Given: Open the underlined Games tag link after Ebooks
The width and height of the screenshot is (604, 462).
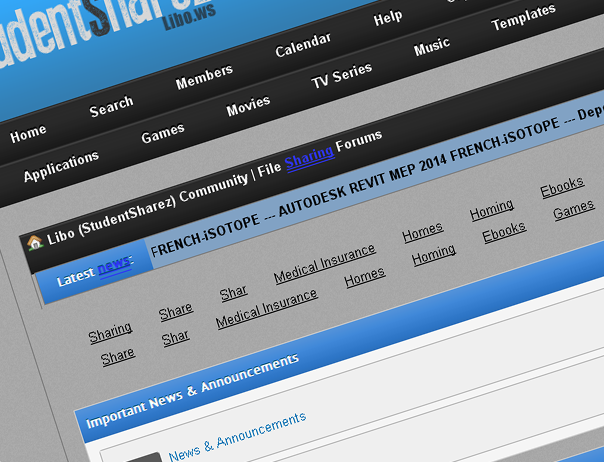Looking at the screenshot, I should 574,210.
